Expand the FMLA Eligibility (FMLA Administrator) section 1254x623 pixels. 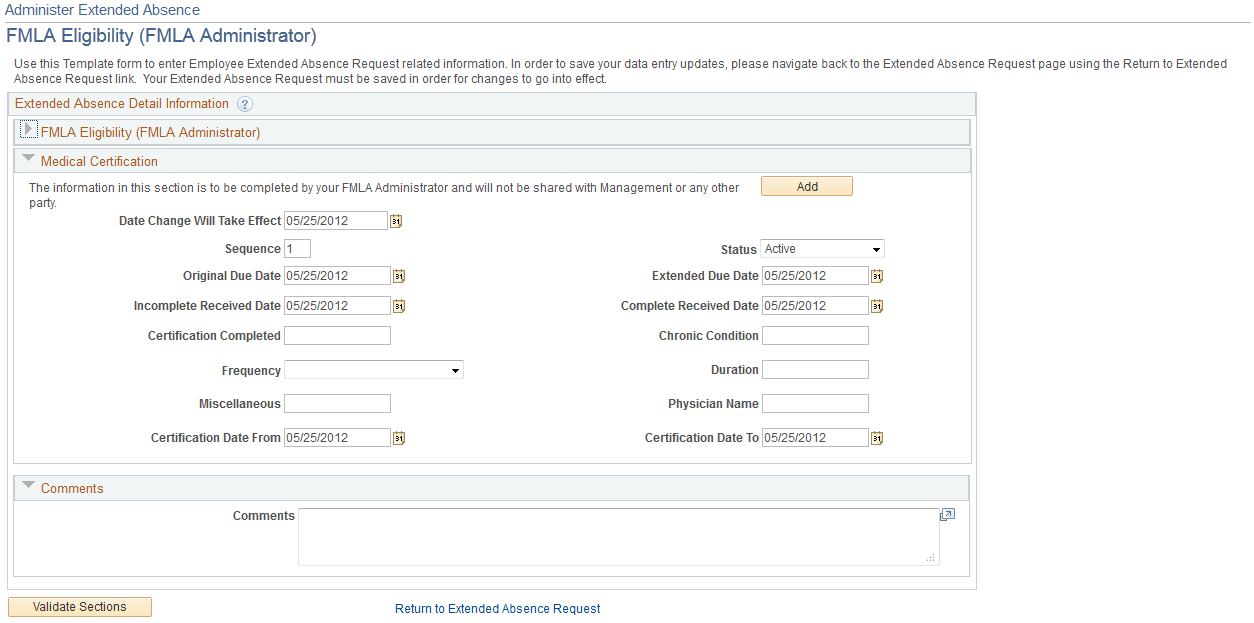point(28,128)
